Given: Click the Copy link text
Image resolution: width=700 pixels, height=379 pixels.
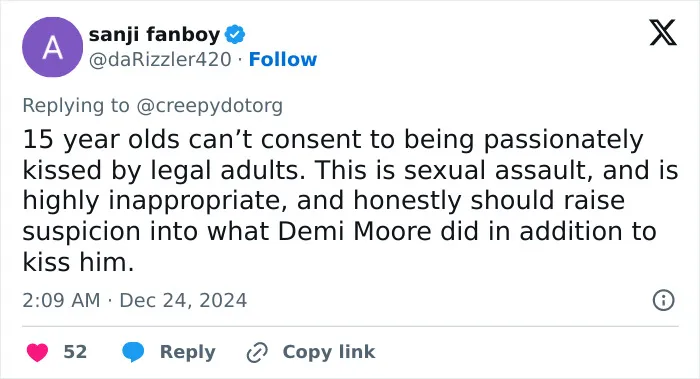Looking at the screenshot, I should click(329, 352).
